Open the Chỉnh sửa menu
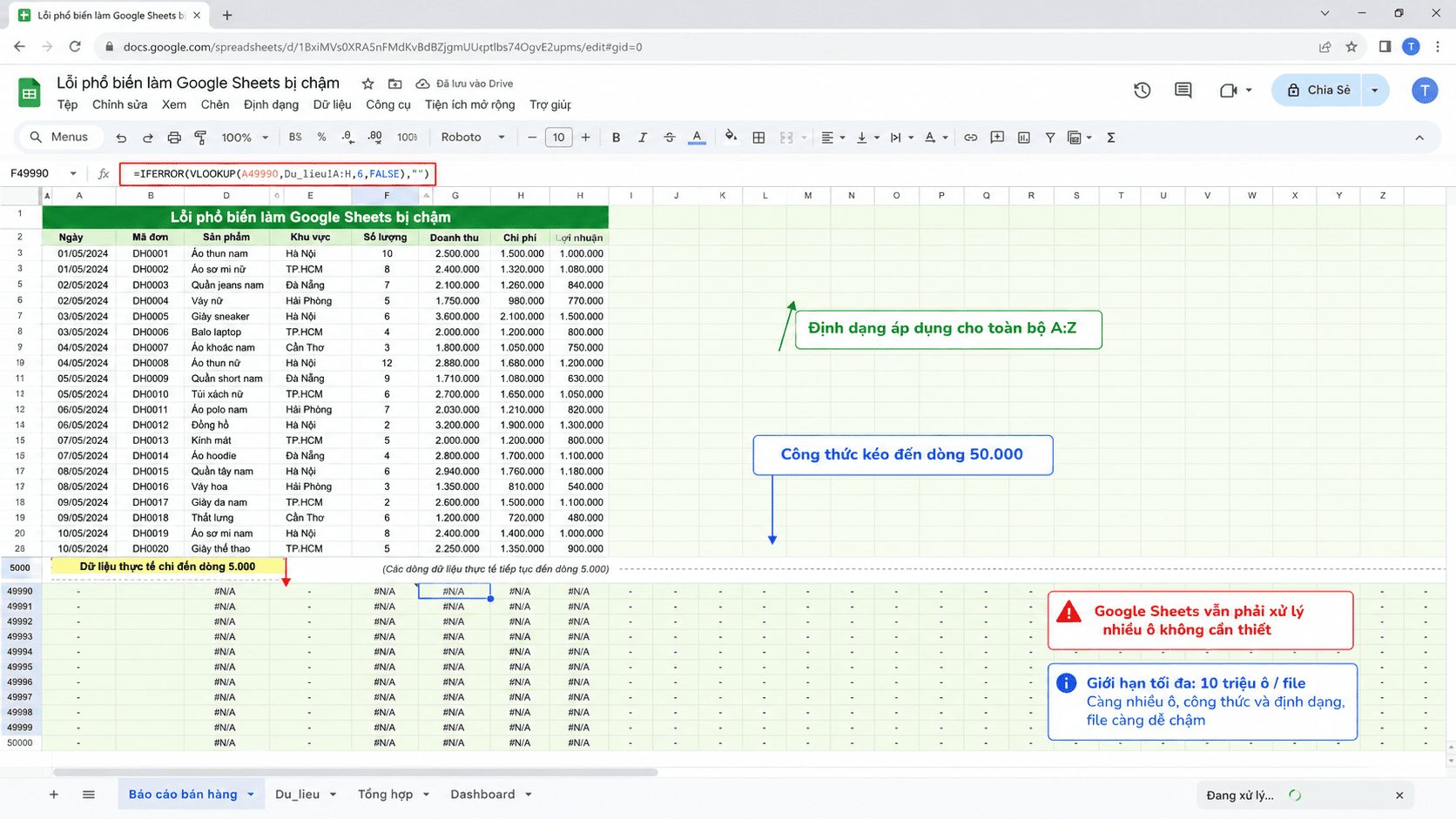This screenshot has height=819, width=1456. 119,104
